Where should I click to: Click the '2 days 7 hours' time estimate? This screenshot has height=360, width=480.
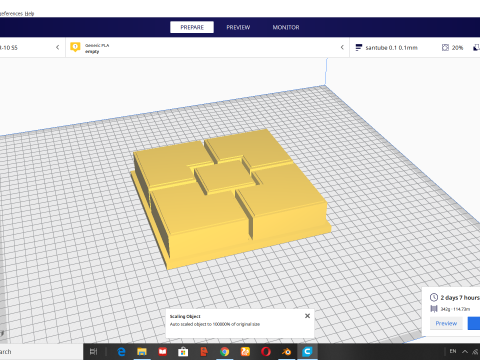460,298
